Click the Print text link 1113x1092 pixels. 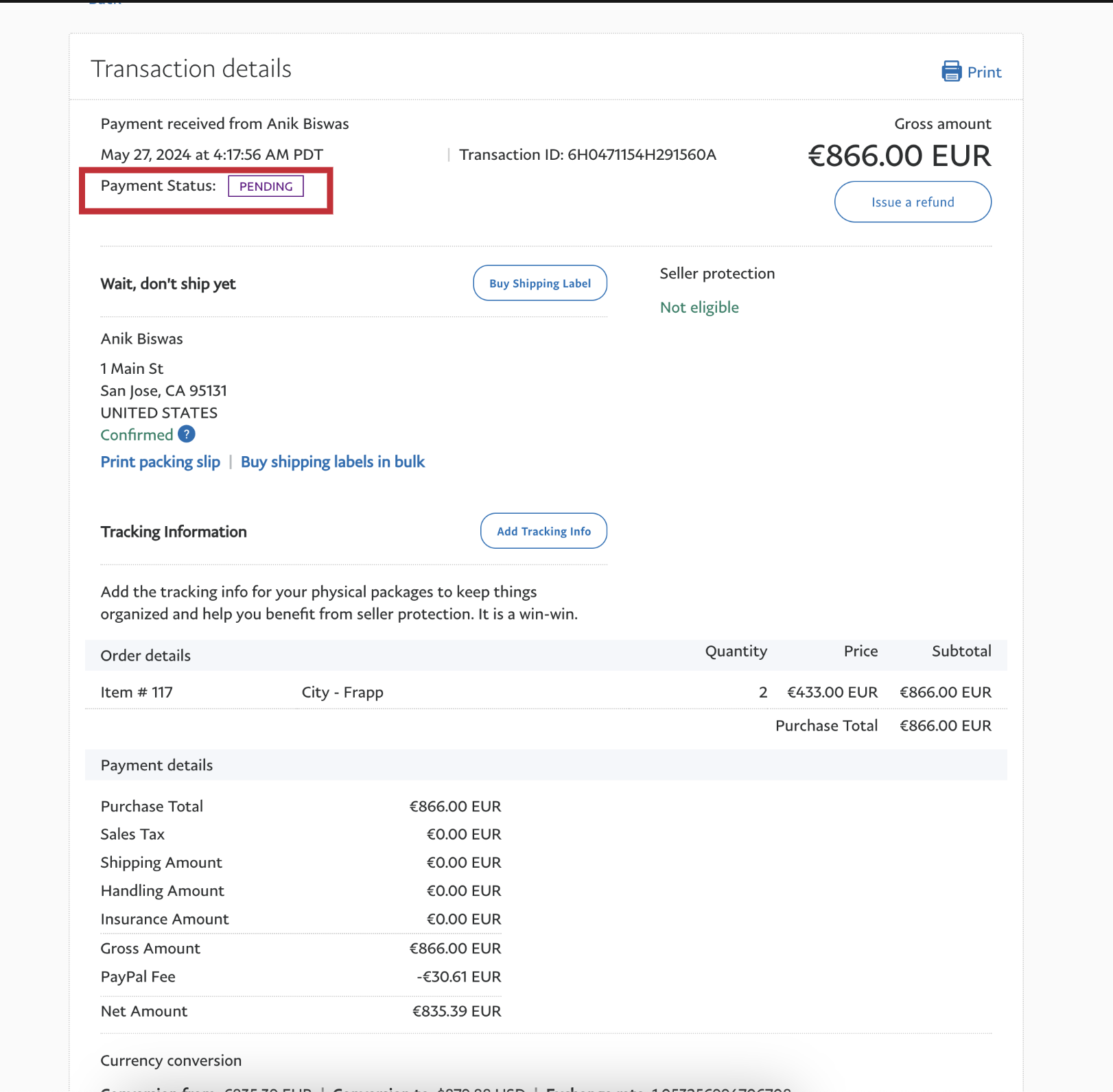(984, 72)
